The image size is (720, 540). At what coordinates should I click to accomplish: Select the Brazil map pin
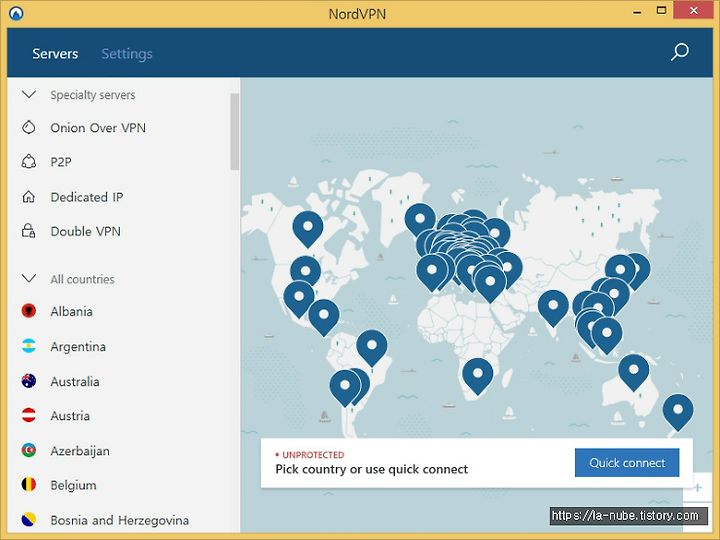pyautogui.click(x=372, y=348)
